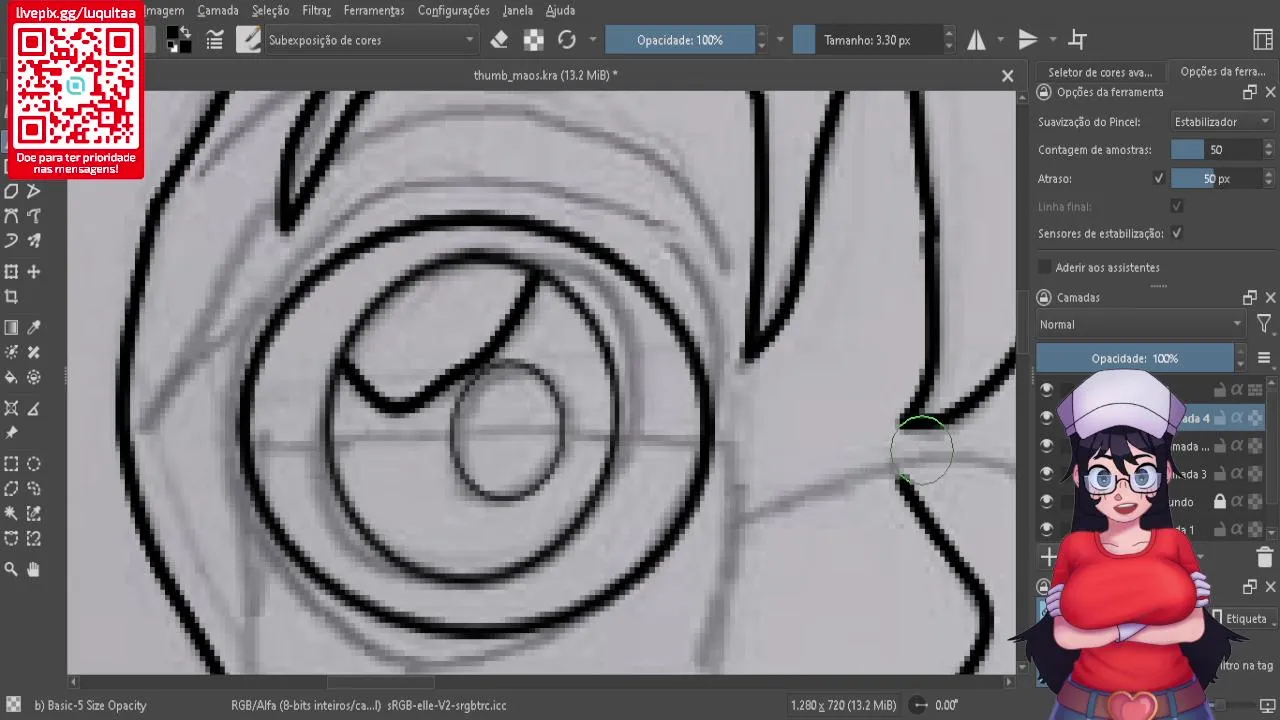This screenshot has height=720, width=1280.
Task: Select the Freehand path tool
Action: [x=34, y=216]
